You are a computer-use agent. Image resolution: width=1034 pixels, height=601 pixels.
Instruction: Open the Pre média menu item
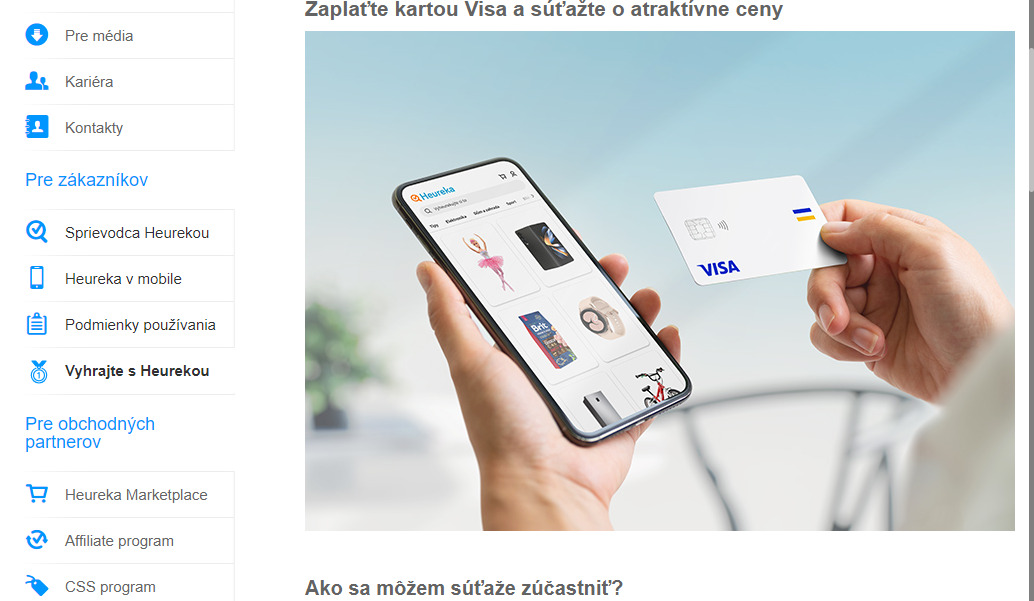click(x=99, y=36)
